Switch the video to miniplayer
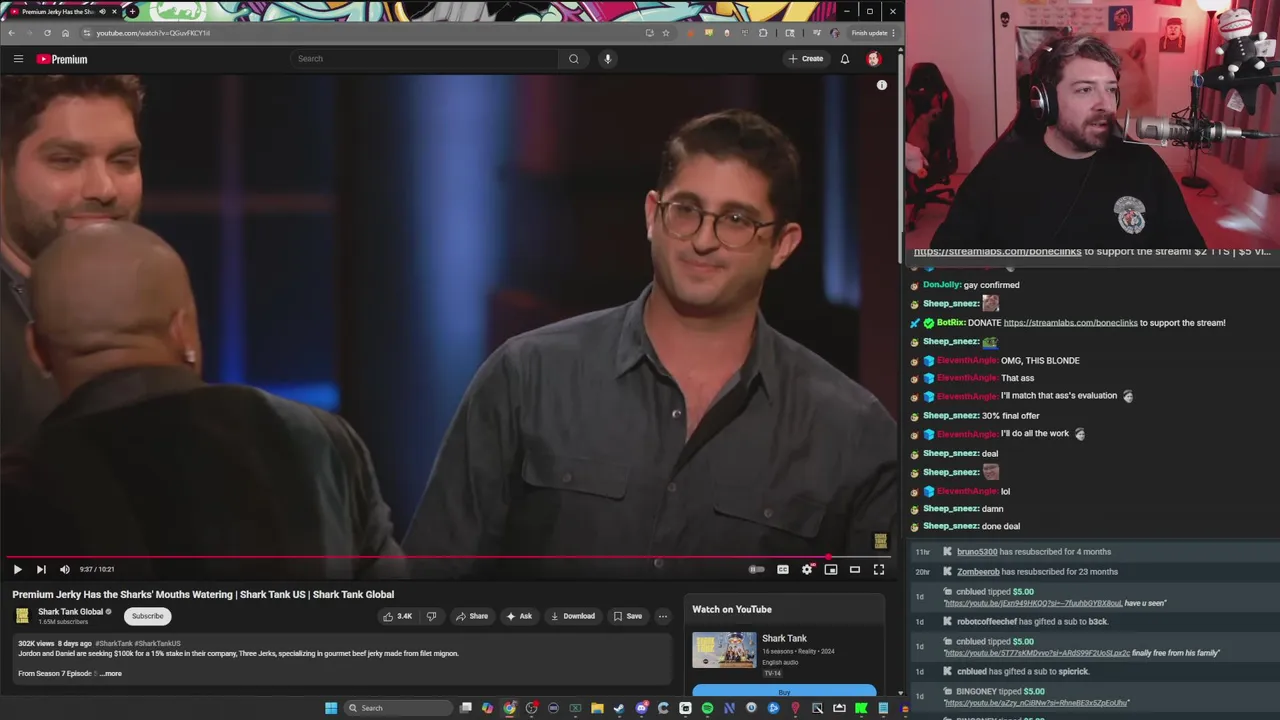The width and height of the screenshot is (1280, 720). point(831,569)
